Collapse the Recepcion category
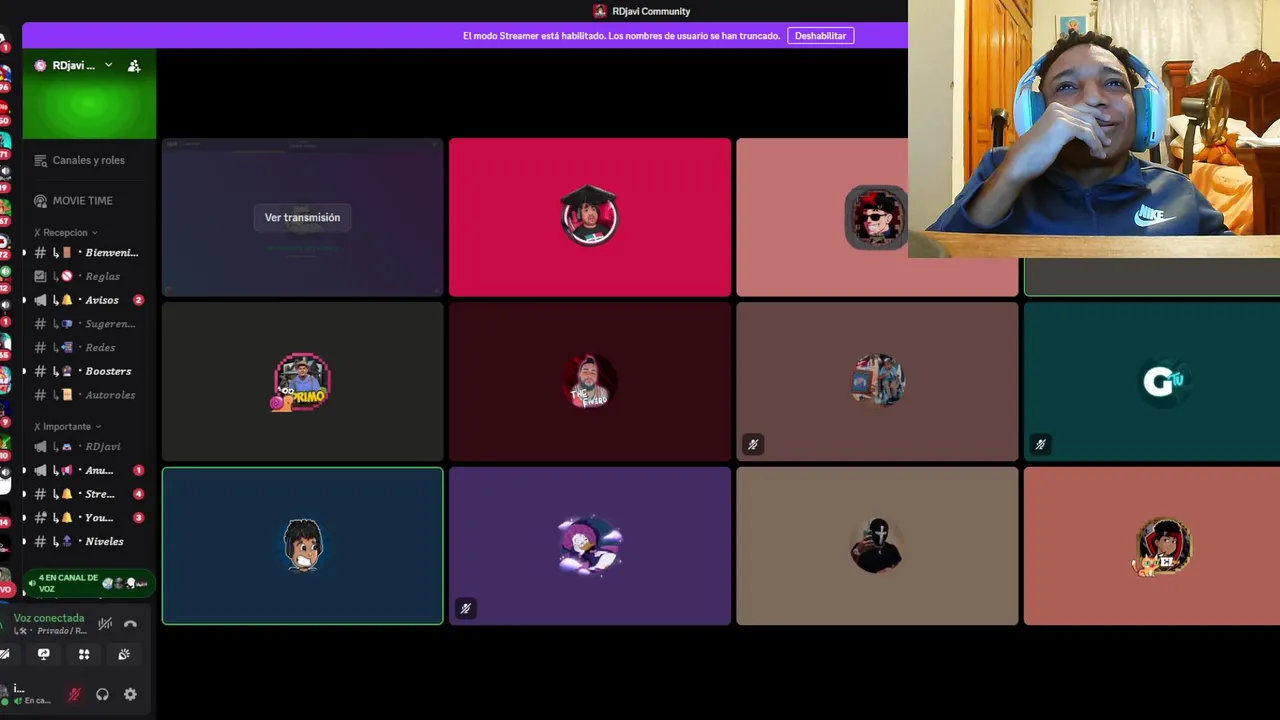Screen dimensions: 1280x720 pos(66,232)
